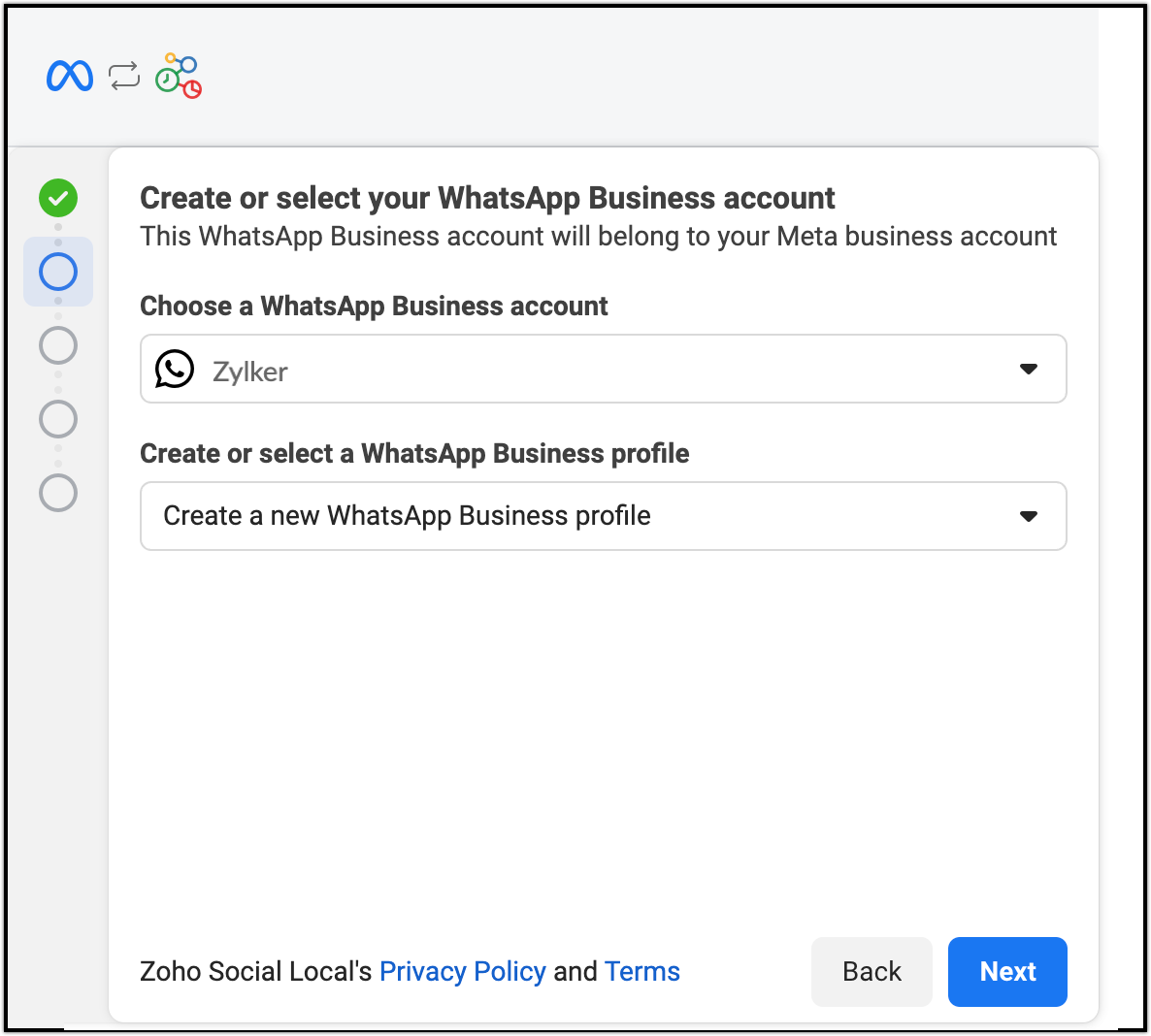This screenshot has width=1151, height=1036.
Task: Open the Privacy Policy link
Action: pyautogui.click(x=462, y=972)
